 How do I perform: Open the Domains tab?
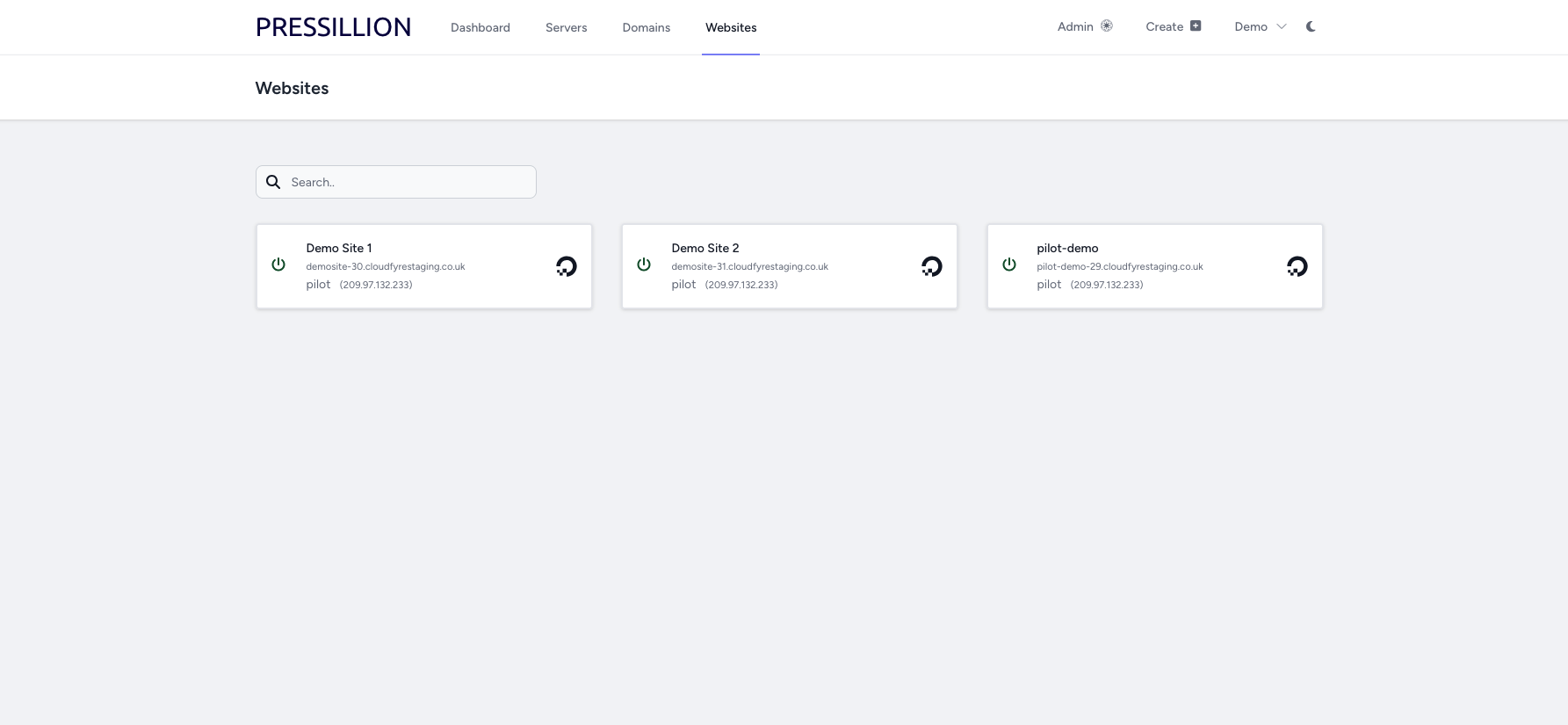click(647, 27)
